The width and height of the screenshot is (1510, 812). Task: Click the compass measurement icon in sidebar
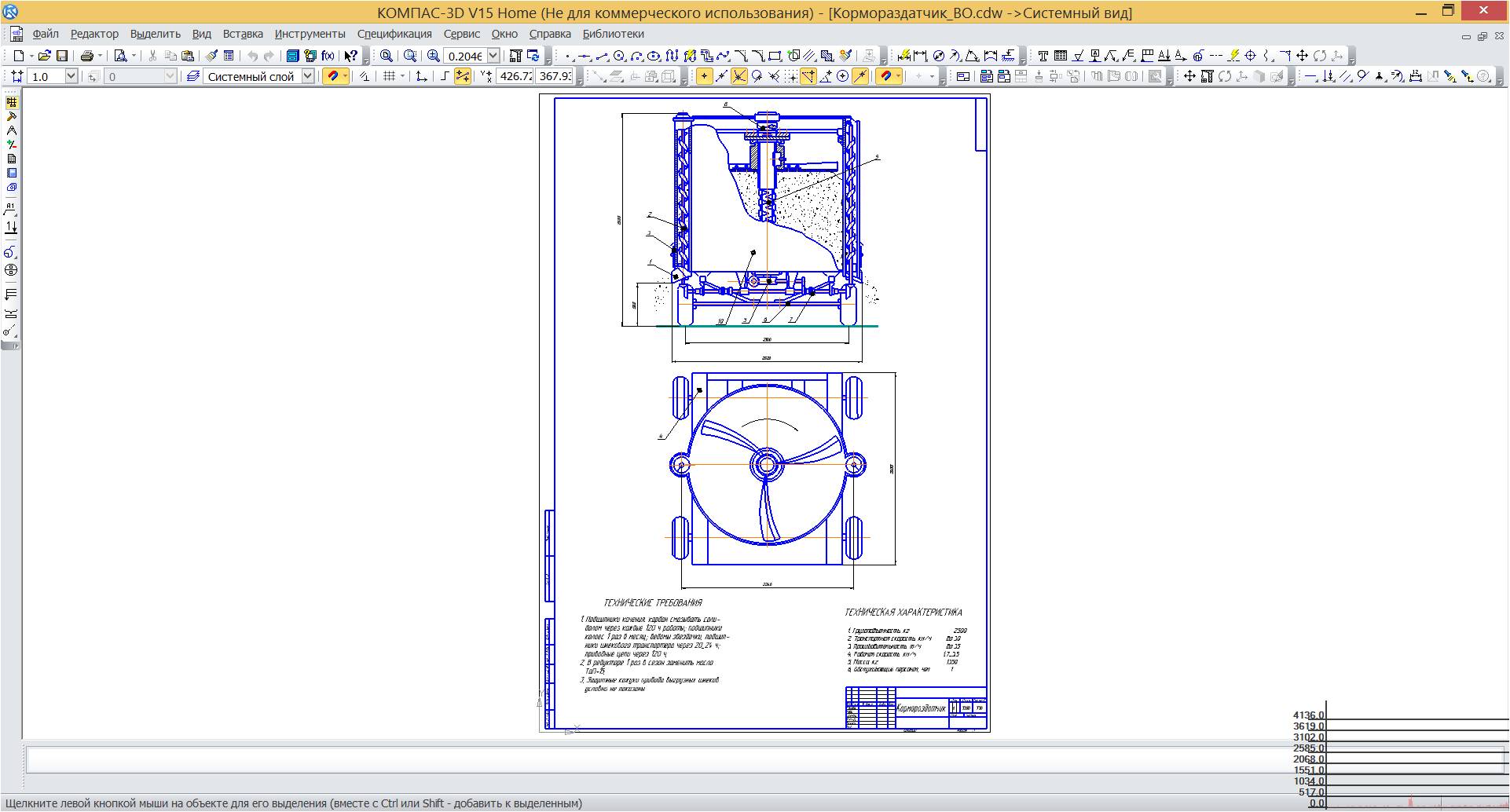click(x=11, y=130)
